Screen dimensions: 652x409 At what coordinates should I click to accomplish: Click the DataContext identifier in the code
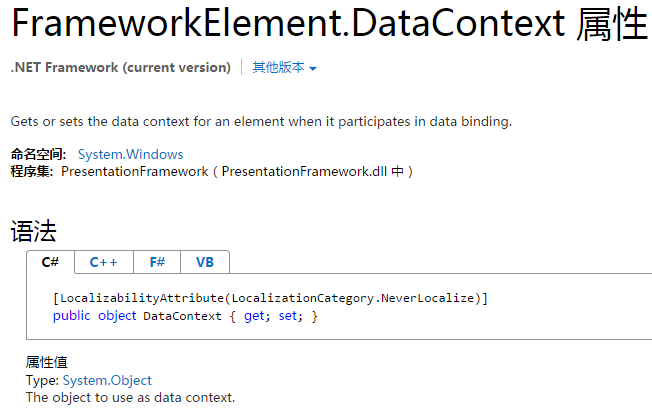coord(183,316)
